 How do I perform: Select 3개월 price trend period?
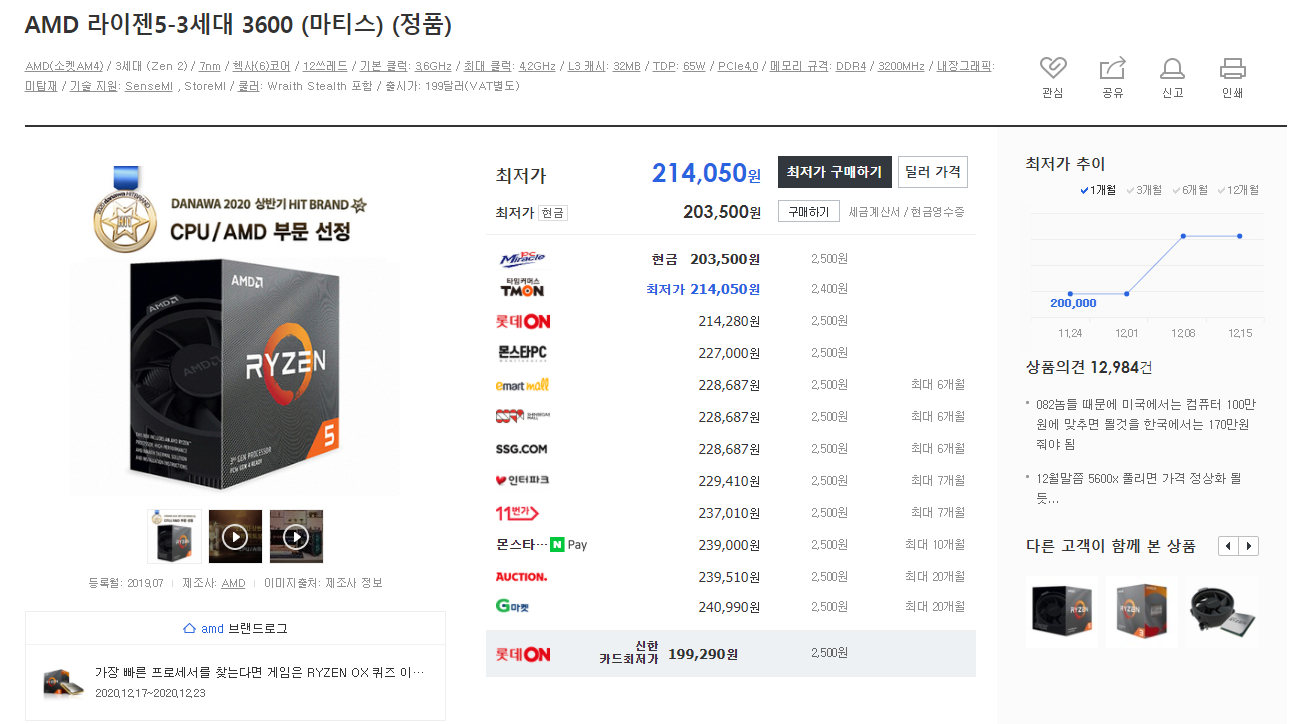[1144, 190]
